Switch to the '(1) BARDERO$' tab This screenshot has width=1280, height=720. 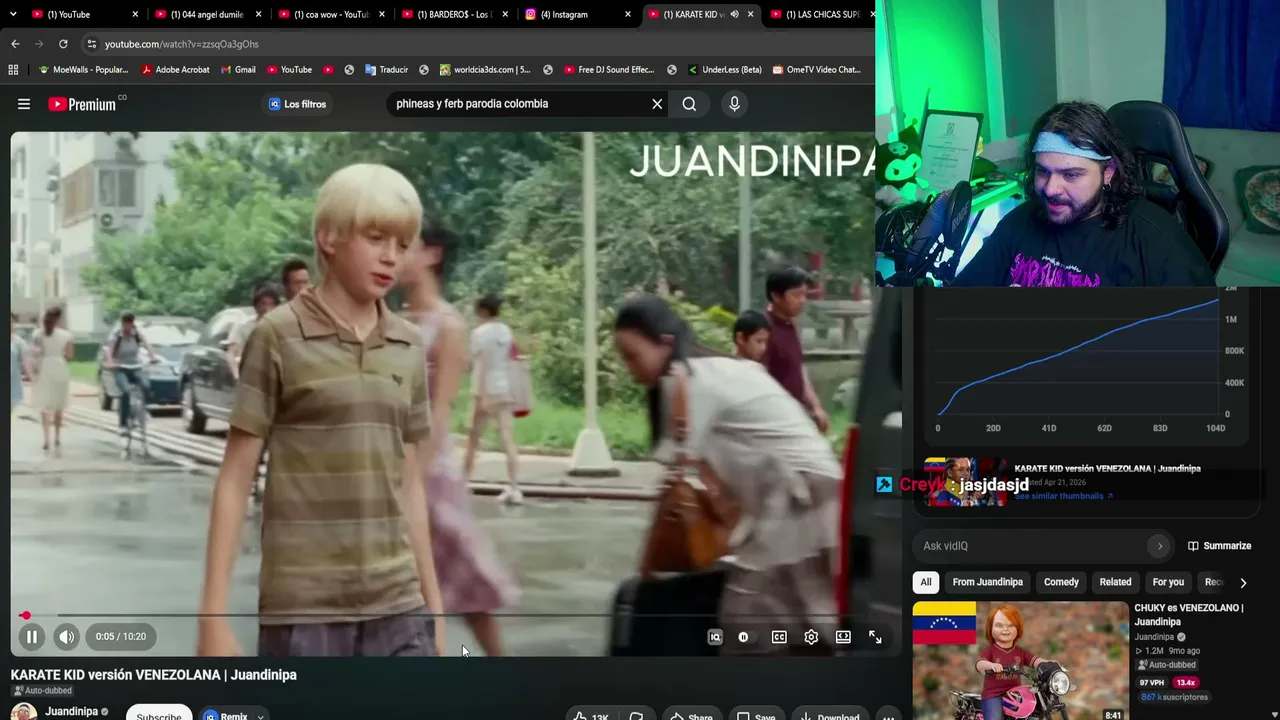[453, 15]
